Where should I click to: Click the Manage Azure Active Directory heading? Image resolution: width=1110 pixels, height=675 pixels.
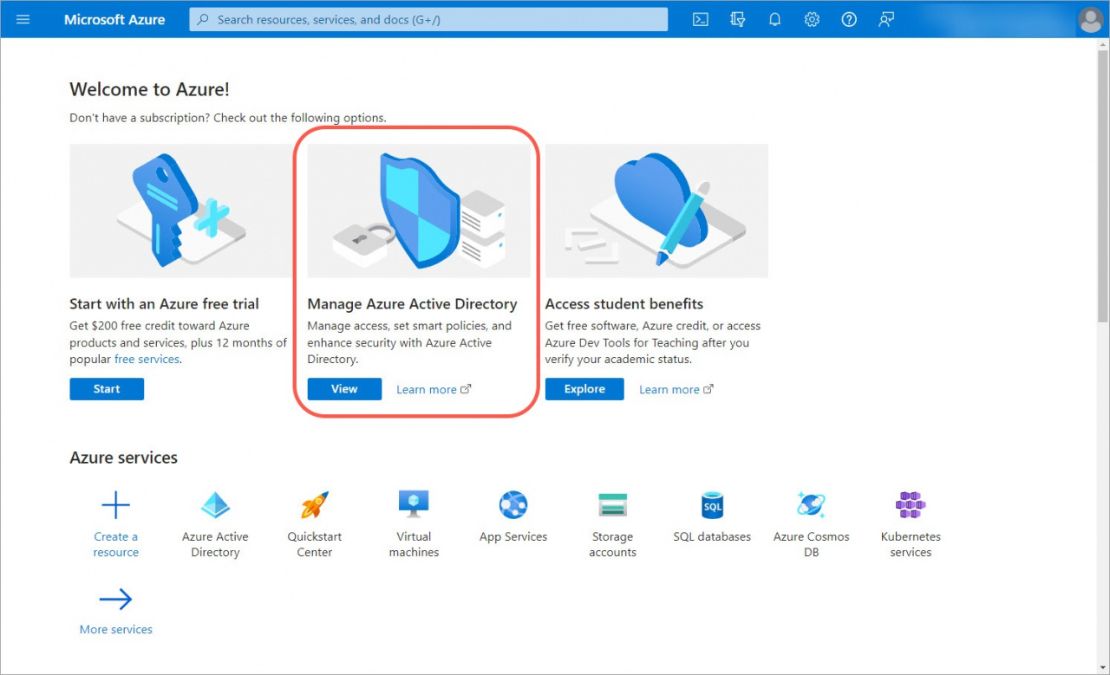pyautogui.click(x=412, y=304)
